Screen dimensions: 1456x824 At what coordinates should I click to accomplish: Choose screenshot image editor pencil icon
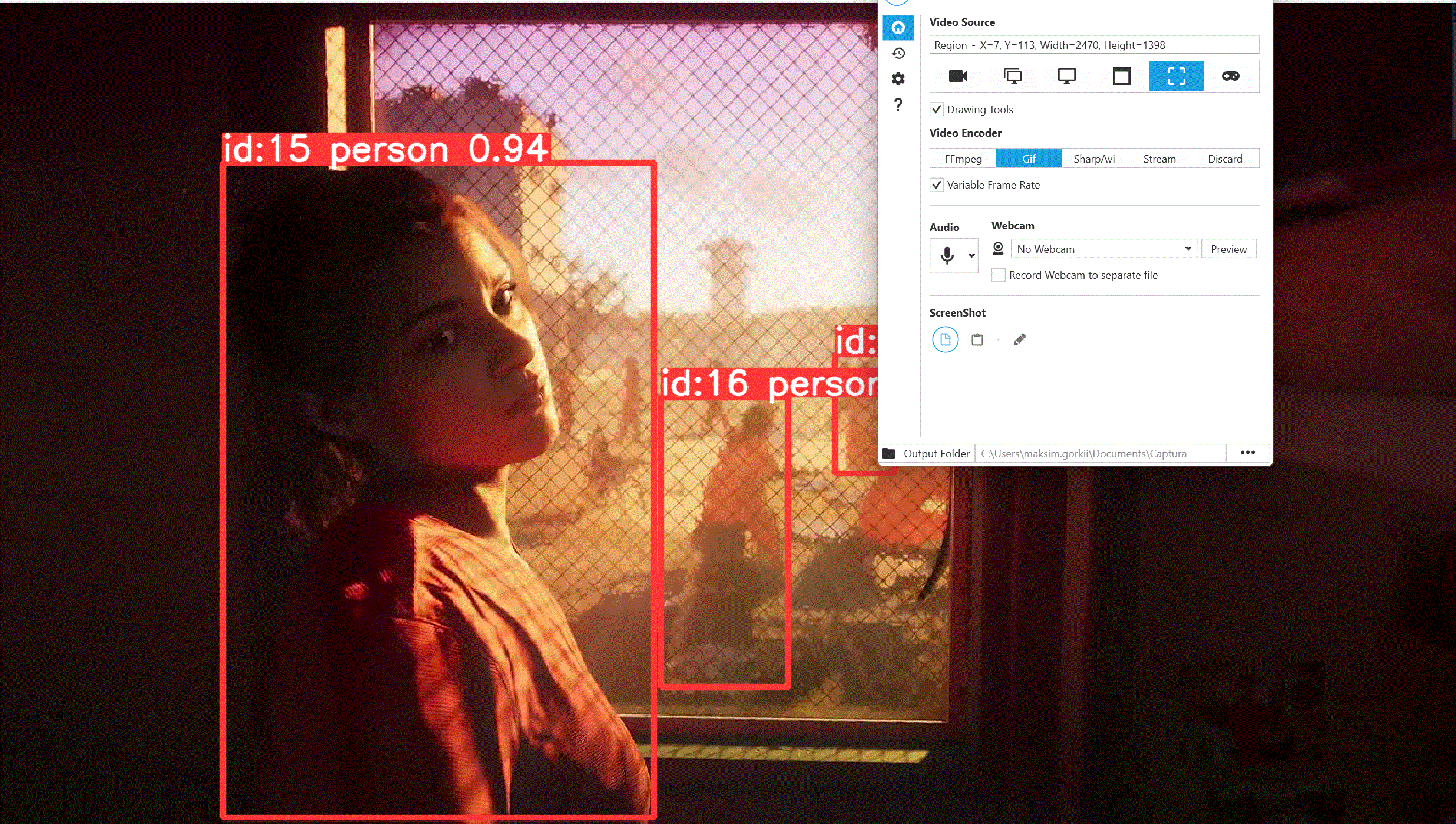pyautogui.click(x=1020, y=340)
